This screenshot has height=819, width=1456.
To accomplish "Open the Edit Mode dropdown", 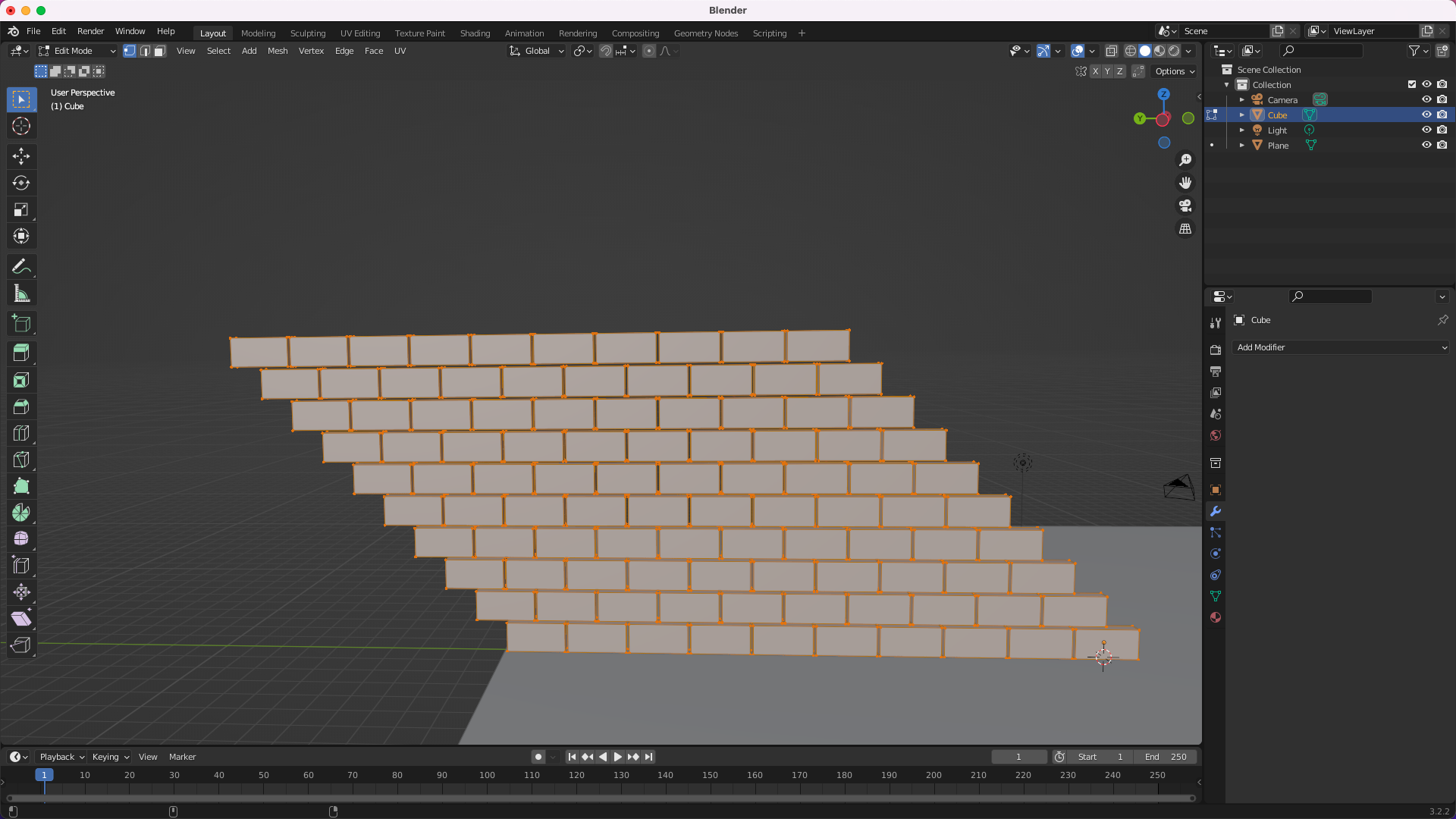I will tap(77, 51).
